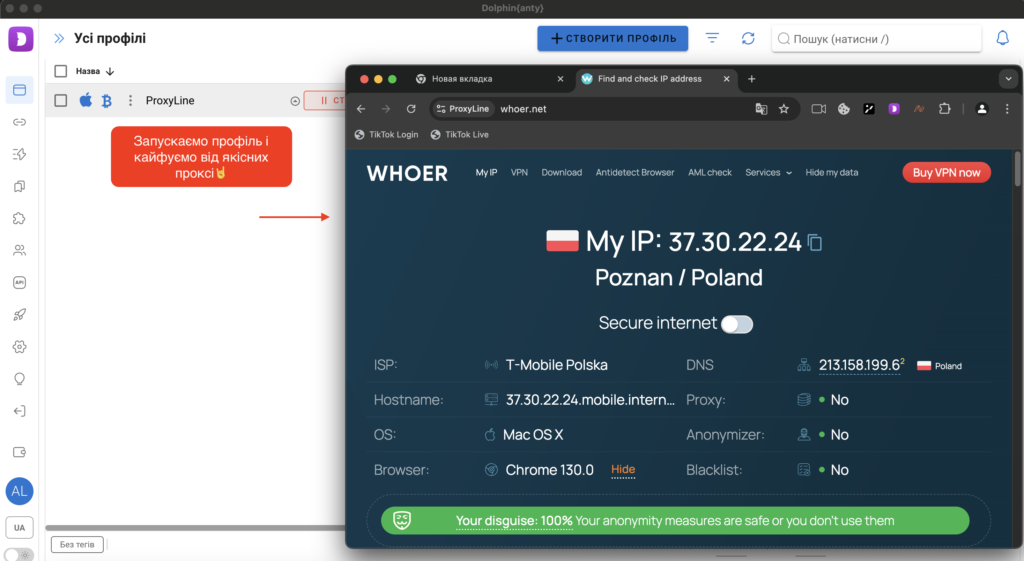
Task: Toggle the Secure internet switch
Action: (737, 324)
